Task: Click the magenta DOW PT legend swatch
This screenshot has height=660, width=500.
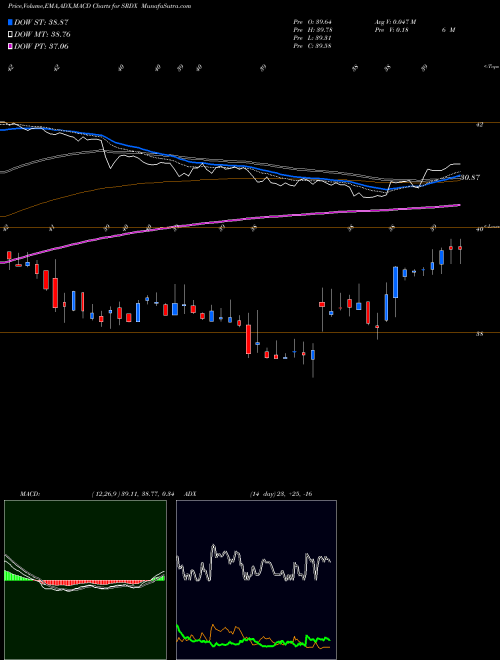Action: [10, 46]
